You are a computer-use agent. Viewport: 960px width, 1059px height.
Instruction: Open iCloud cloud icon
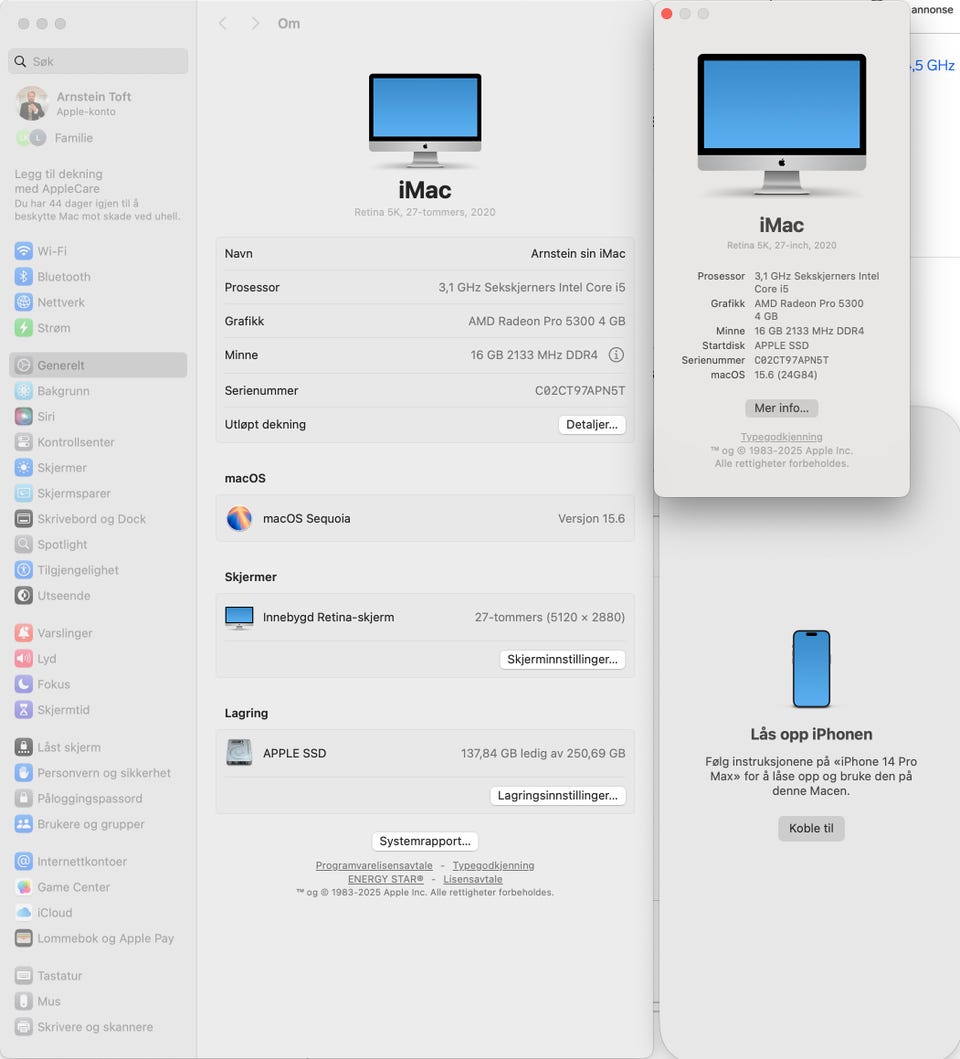click(x=24, y=913)
